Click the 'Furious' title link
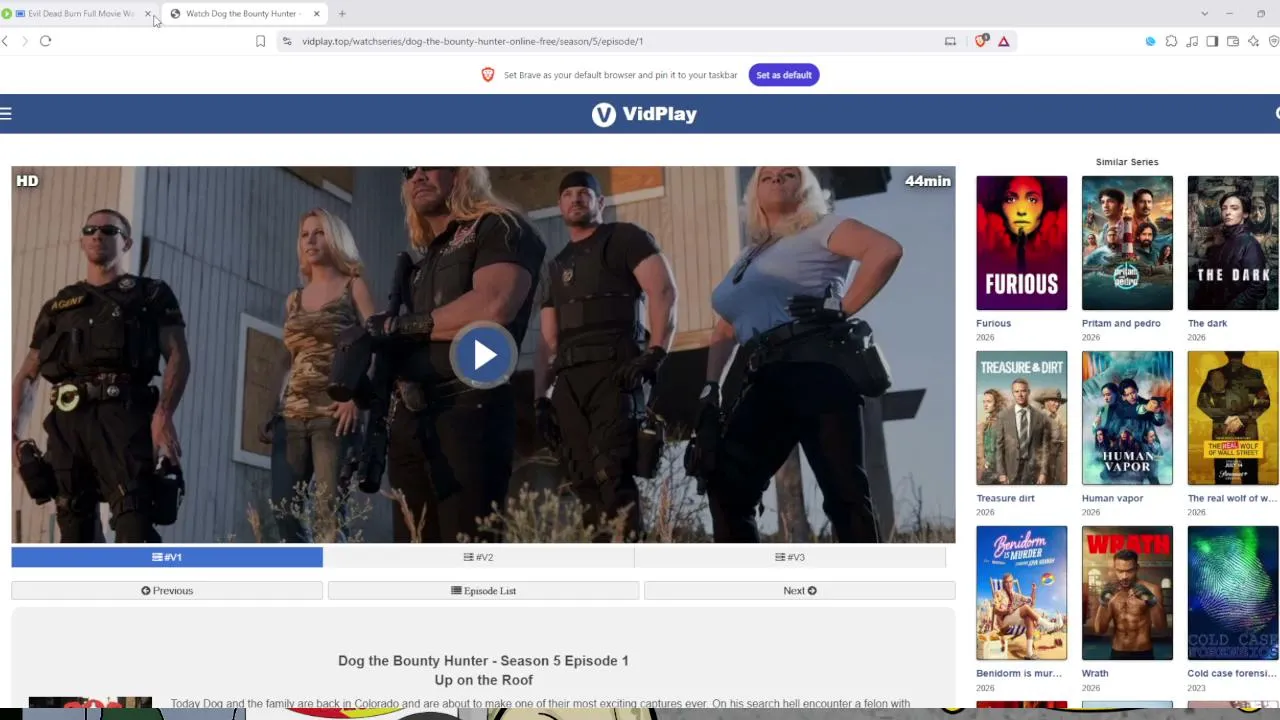 [993, 323]
